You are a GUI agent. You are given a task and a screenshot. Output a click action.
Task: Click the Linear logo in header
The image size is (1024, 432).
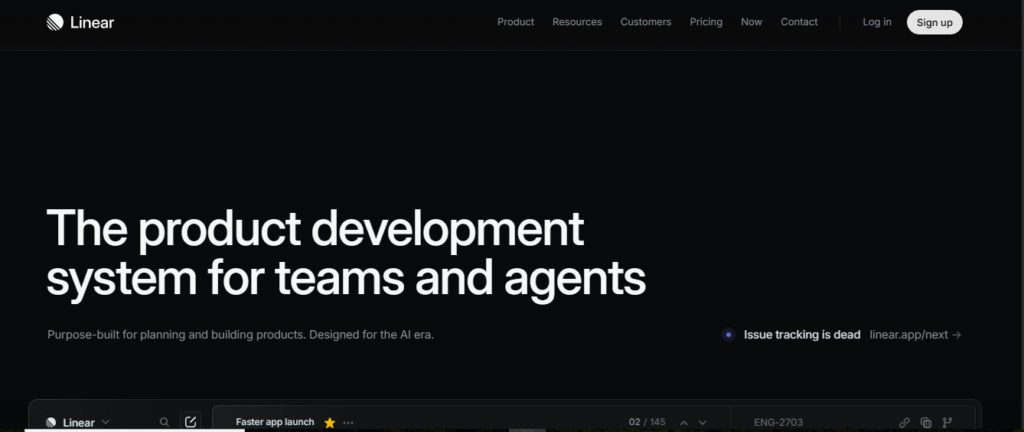pos(80,22)
